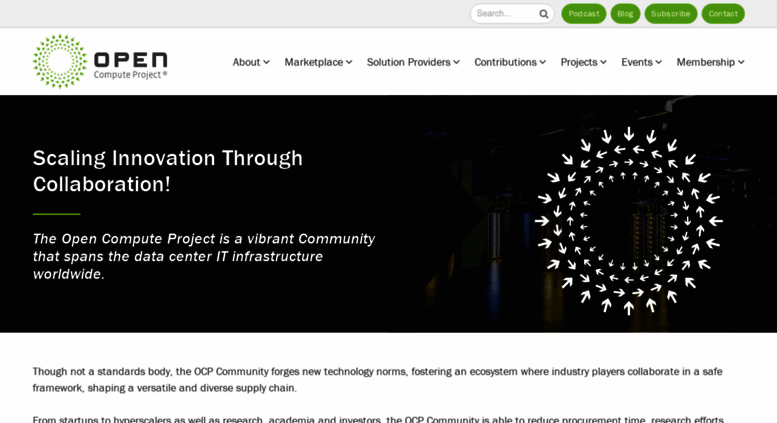
Task: Open the Podcast page
Action: pos(584,13)
